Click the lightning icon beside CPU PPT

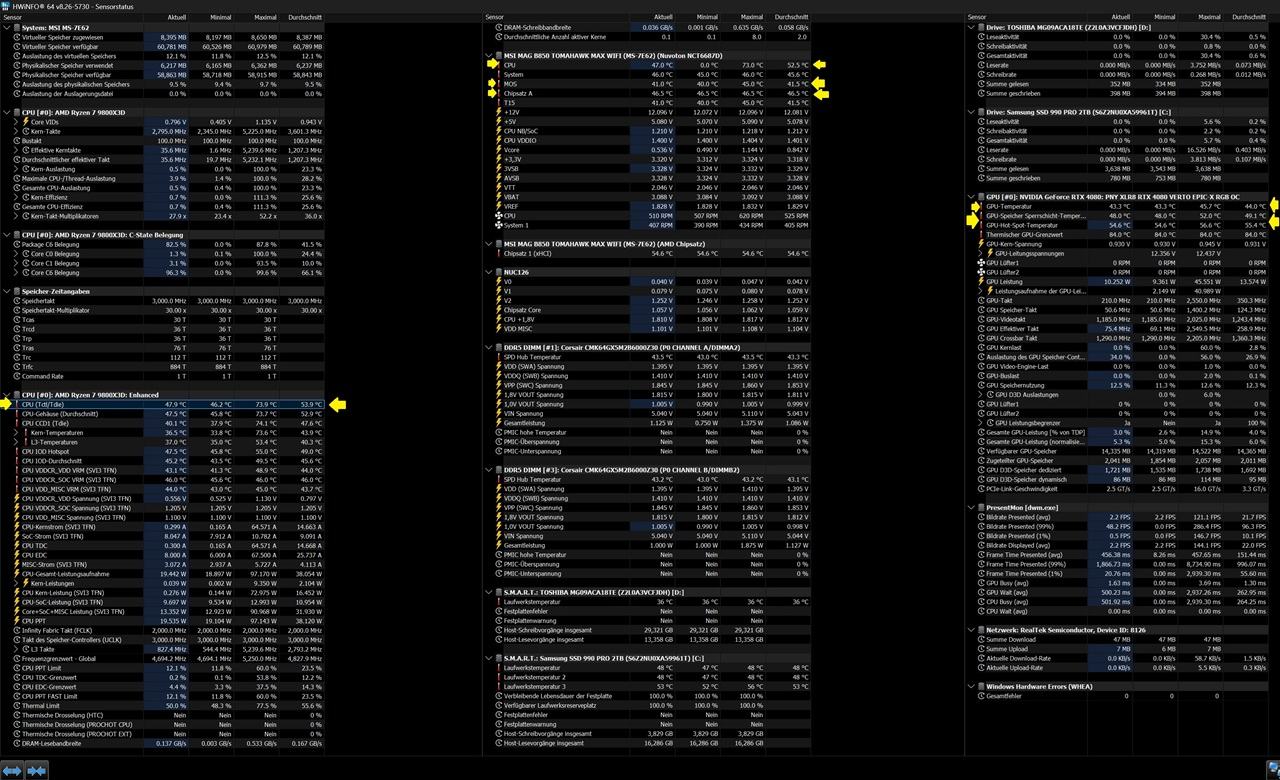pos(16,621)
